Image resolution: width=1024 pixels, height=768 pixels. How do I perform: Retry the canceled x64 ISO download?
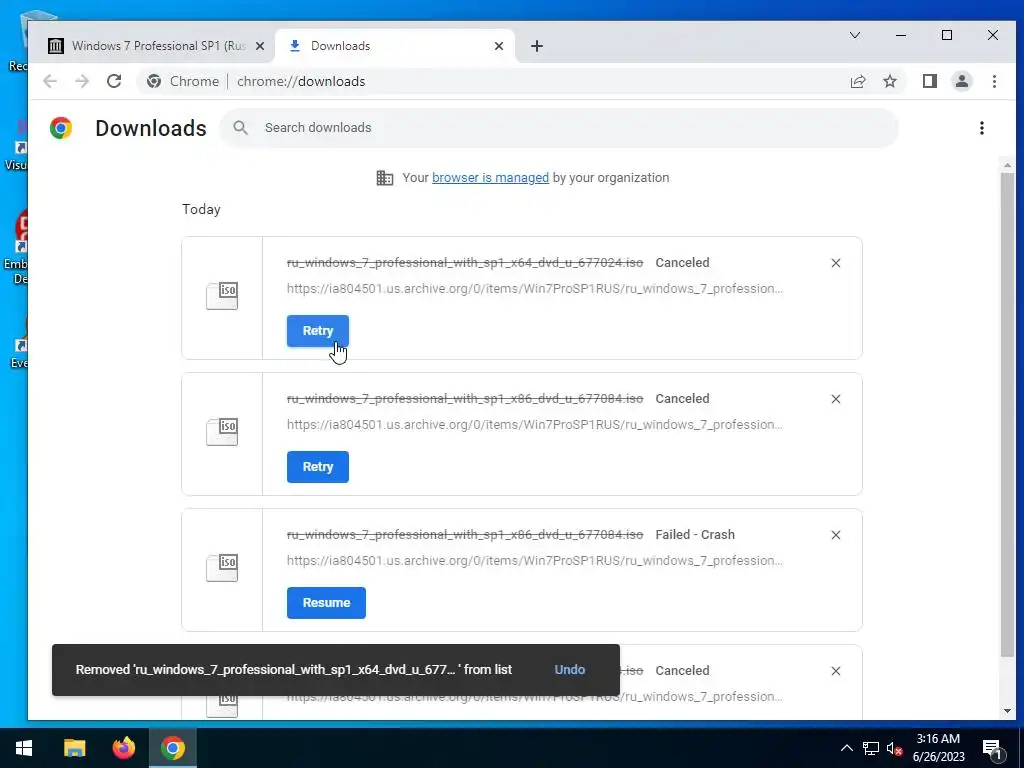(x=317, y=330)
